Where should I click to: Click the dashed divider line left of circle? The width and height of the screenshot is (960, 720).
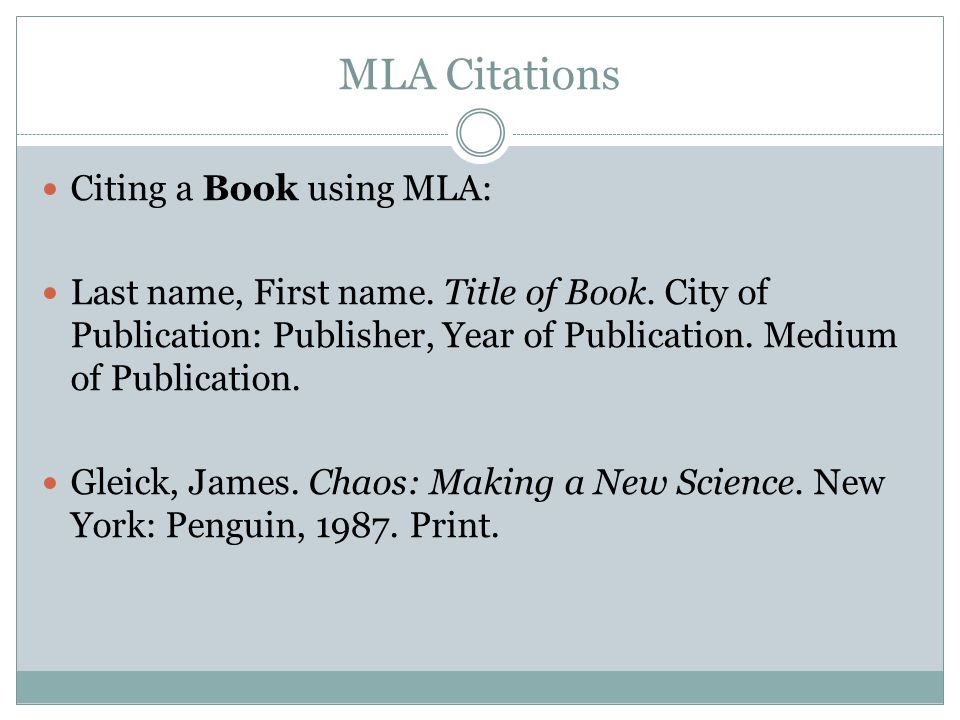233,134
